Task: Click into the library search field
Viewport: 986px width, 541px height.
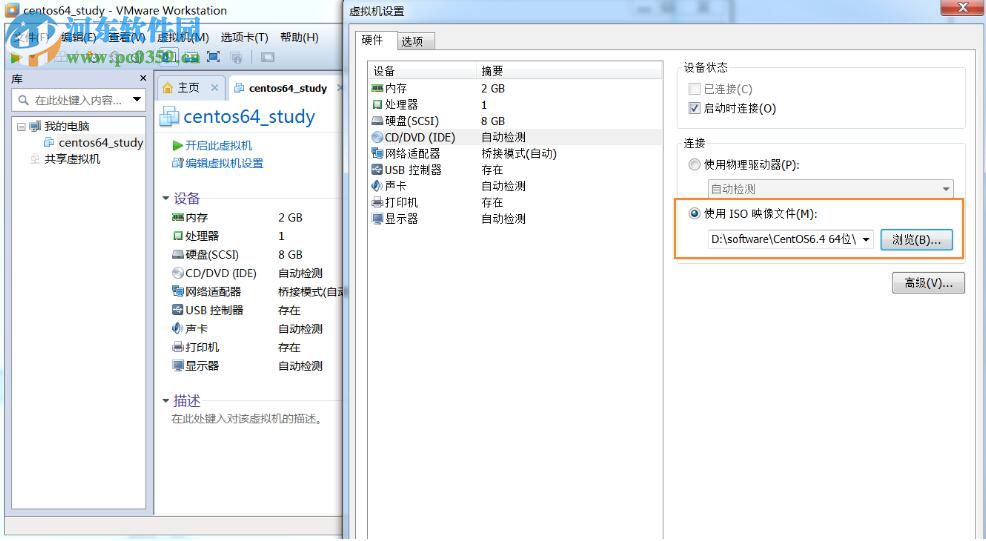Action: (80, 100)
